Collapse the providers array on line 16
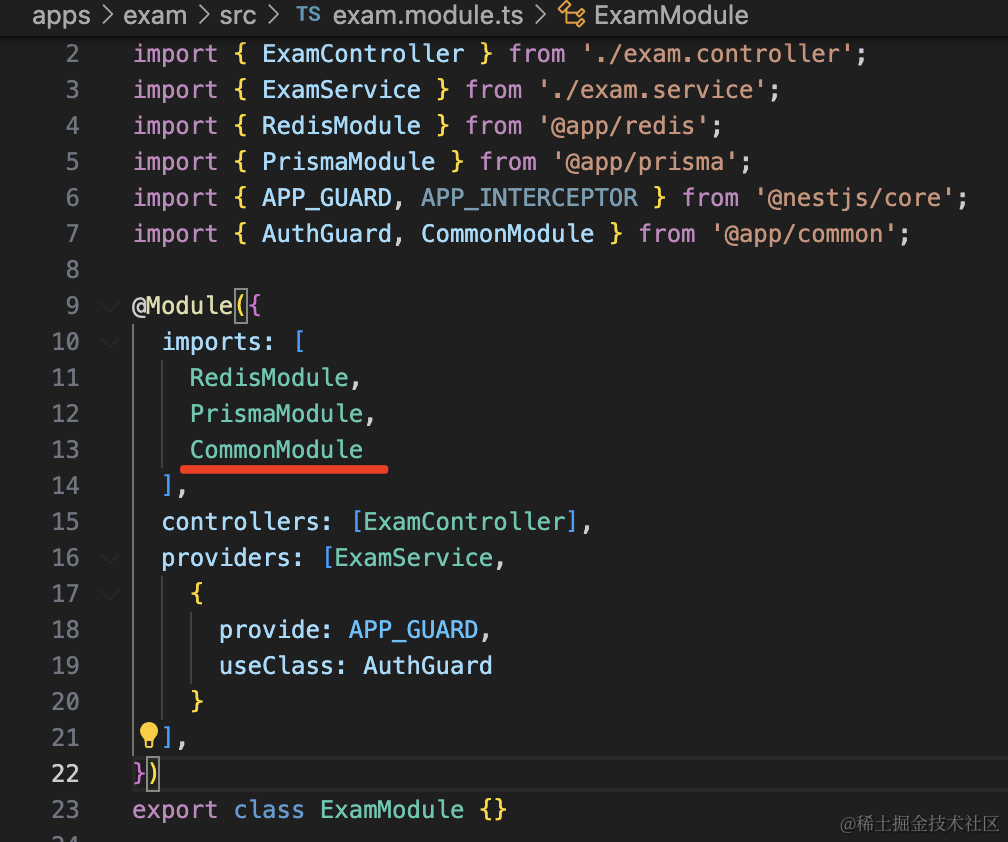 110,558
